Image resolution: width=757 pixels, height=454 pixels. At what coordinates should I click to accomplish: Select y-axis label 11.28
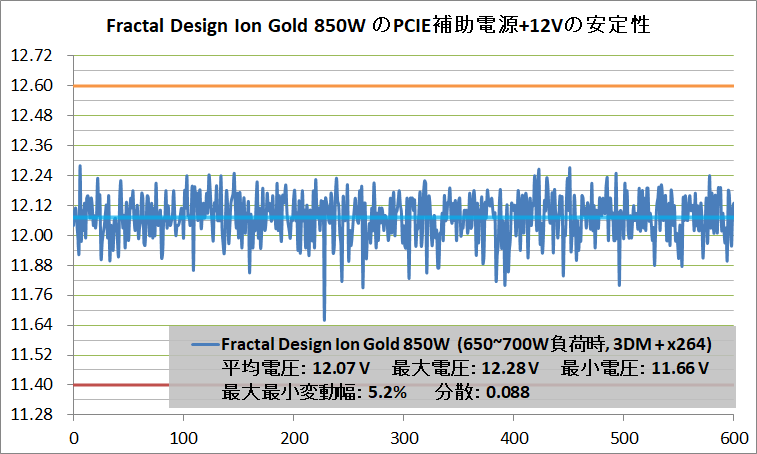31,414
